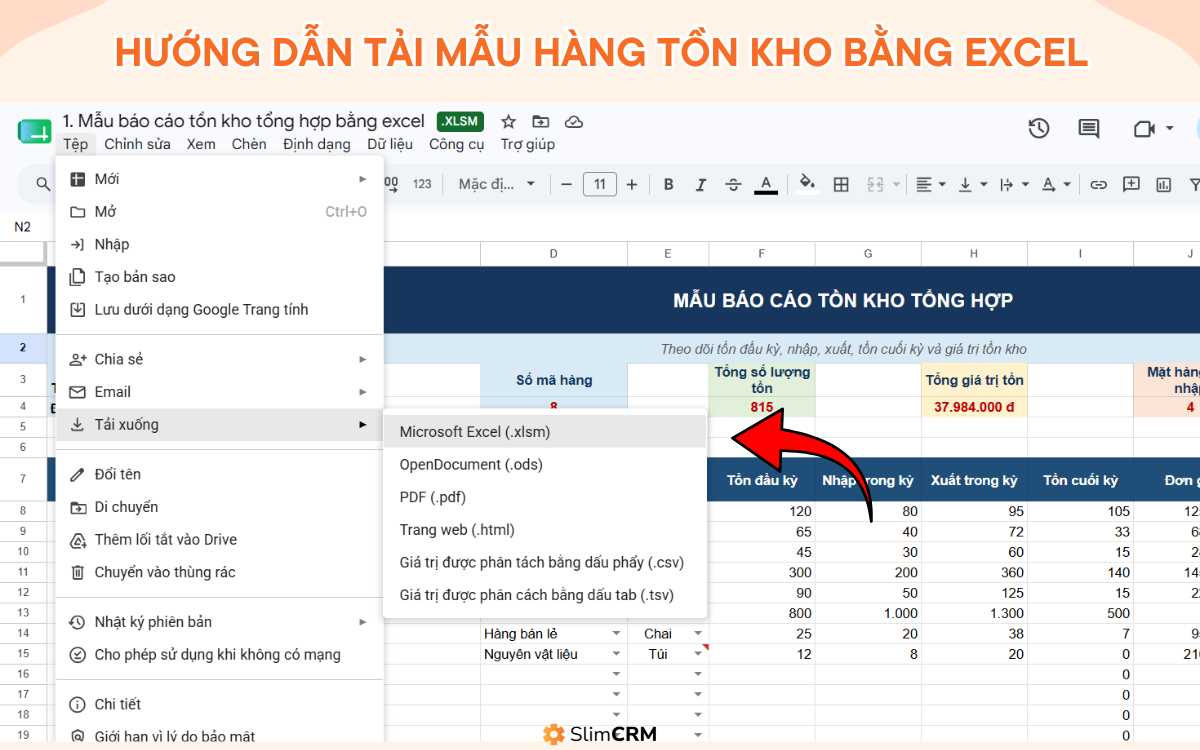Select Tạo bản sao

click(x=220, y=277)
